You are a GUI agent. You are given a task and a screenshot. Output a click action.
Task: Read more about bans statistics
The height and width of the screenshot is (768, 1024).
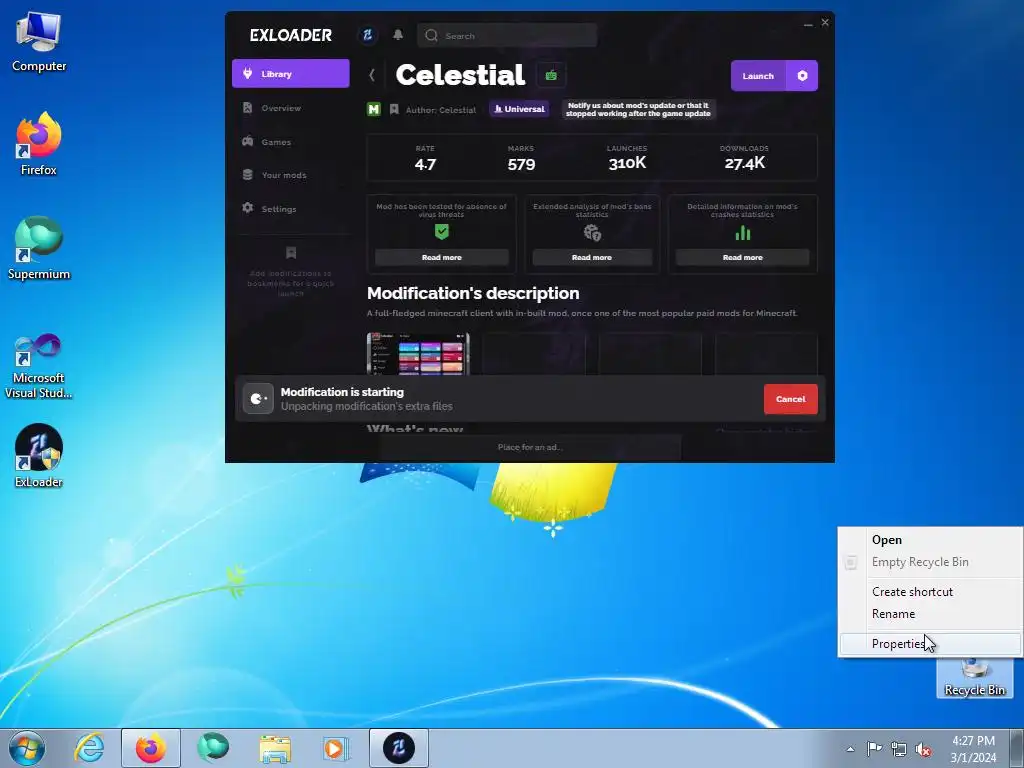tap(592, 257)
